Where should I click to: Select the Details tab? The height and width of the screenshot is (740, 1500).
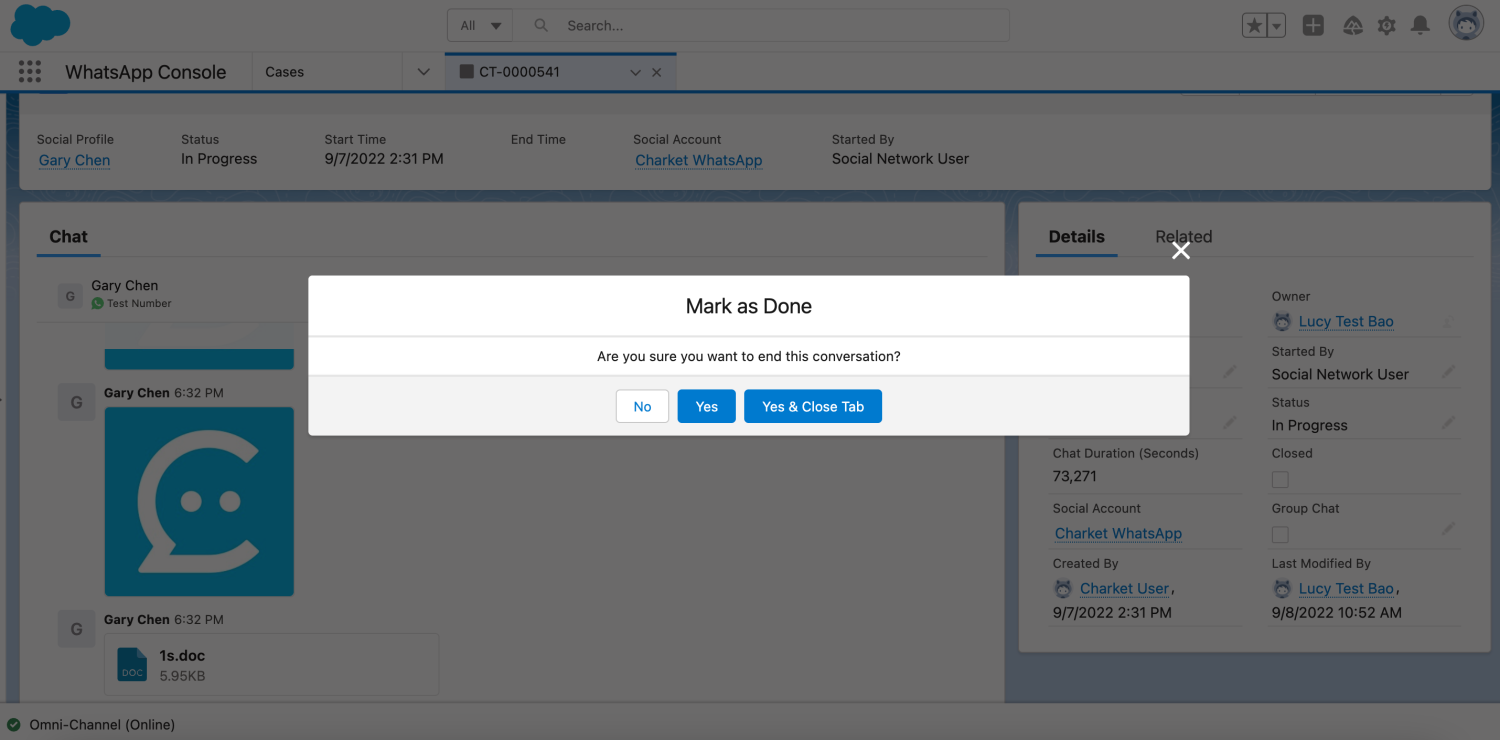click(x=1077, y=237)
